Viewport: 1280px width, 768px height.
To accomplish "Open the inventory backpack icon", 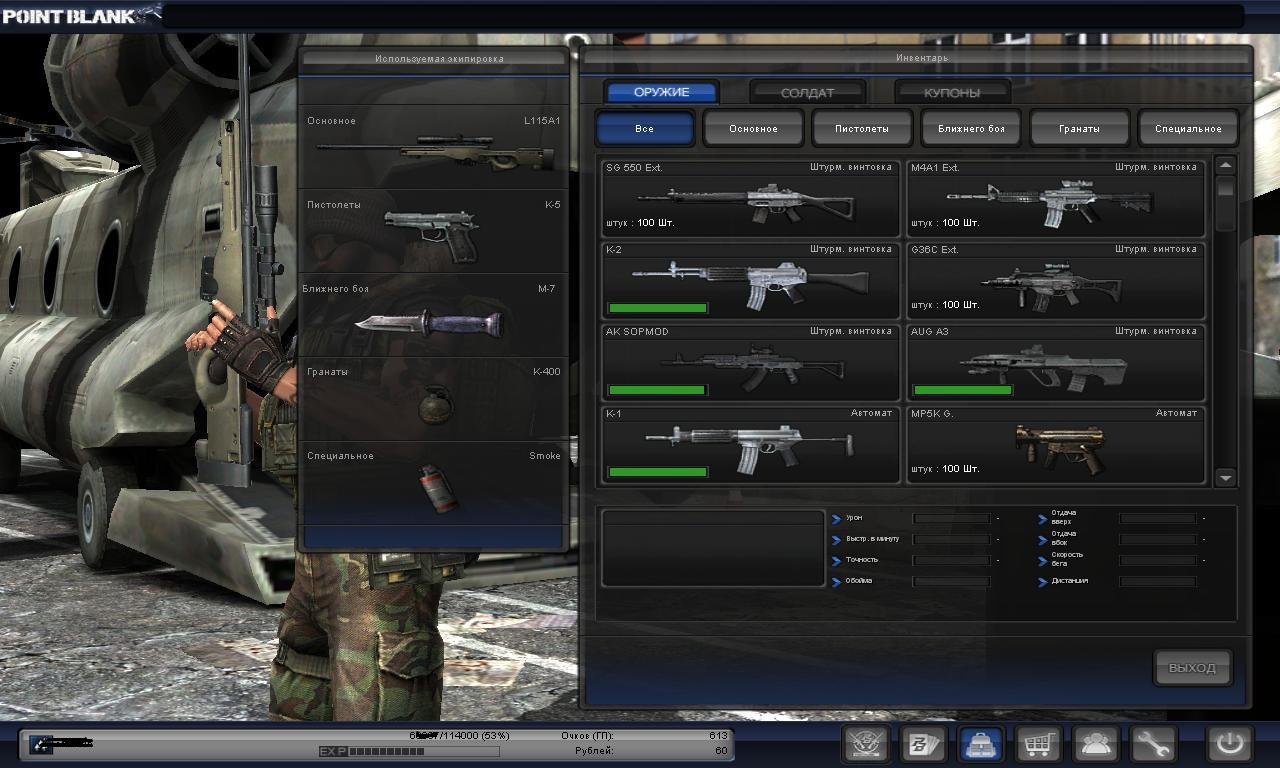I will pyautogui.click(x=981, y=745).
